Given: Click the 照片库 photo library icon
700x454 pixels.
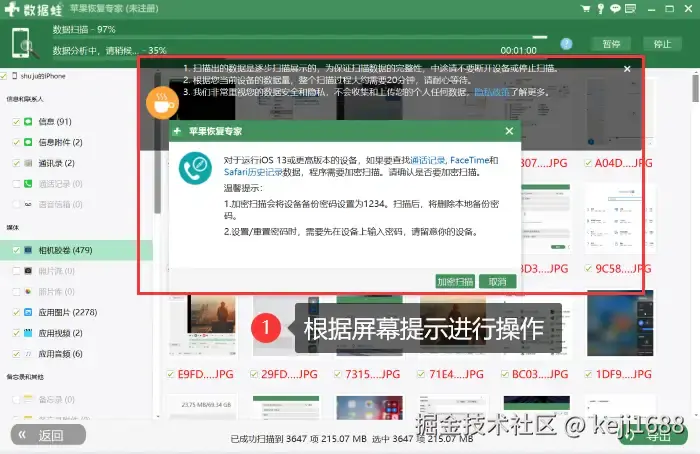Looking at the screenshot, I should 28,292.
